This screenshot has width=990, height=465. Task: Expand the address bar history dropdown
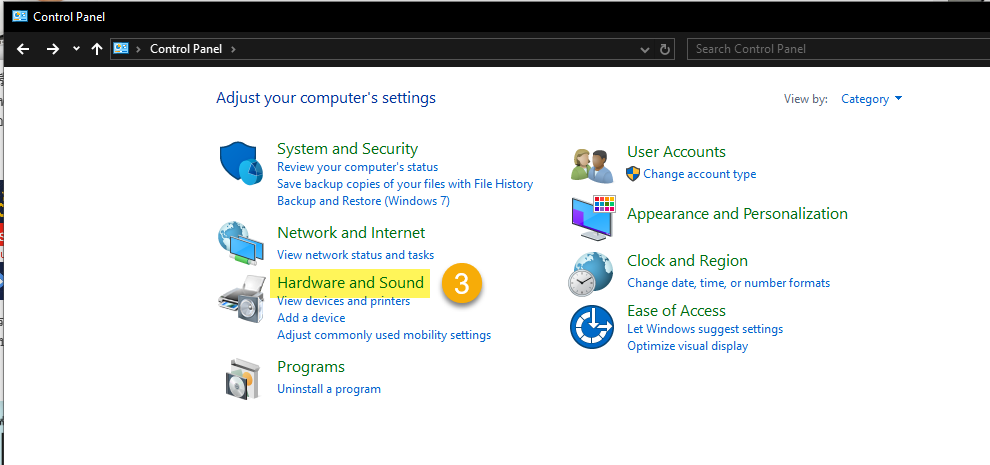coord(645,49)
